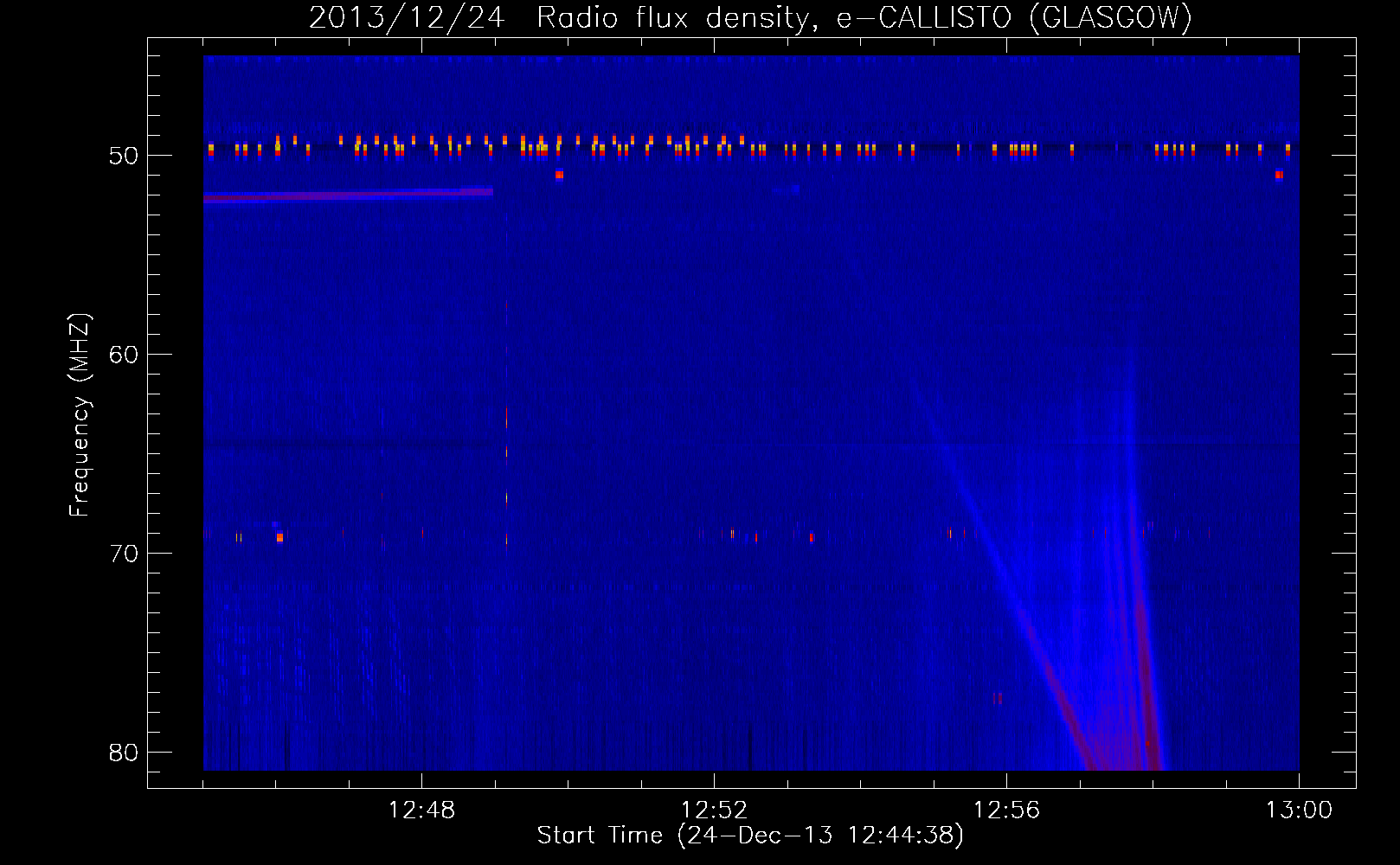This screenshot has width=1400, height=865.
Task: Click the 60 frequency tick label
Action: [x=124, y=355]
